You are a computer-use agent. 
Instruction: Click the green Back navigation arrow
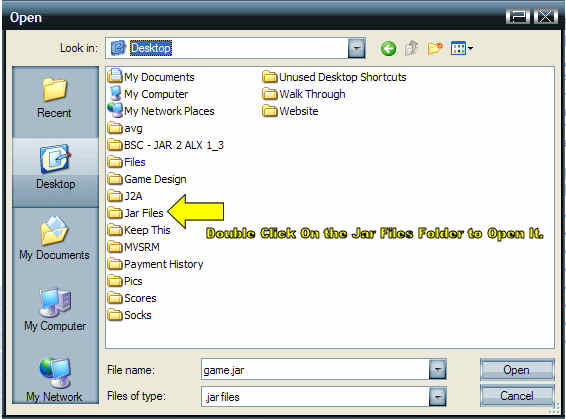pyautogui.click(x=388, y=48)
